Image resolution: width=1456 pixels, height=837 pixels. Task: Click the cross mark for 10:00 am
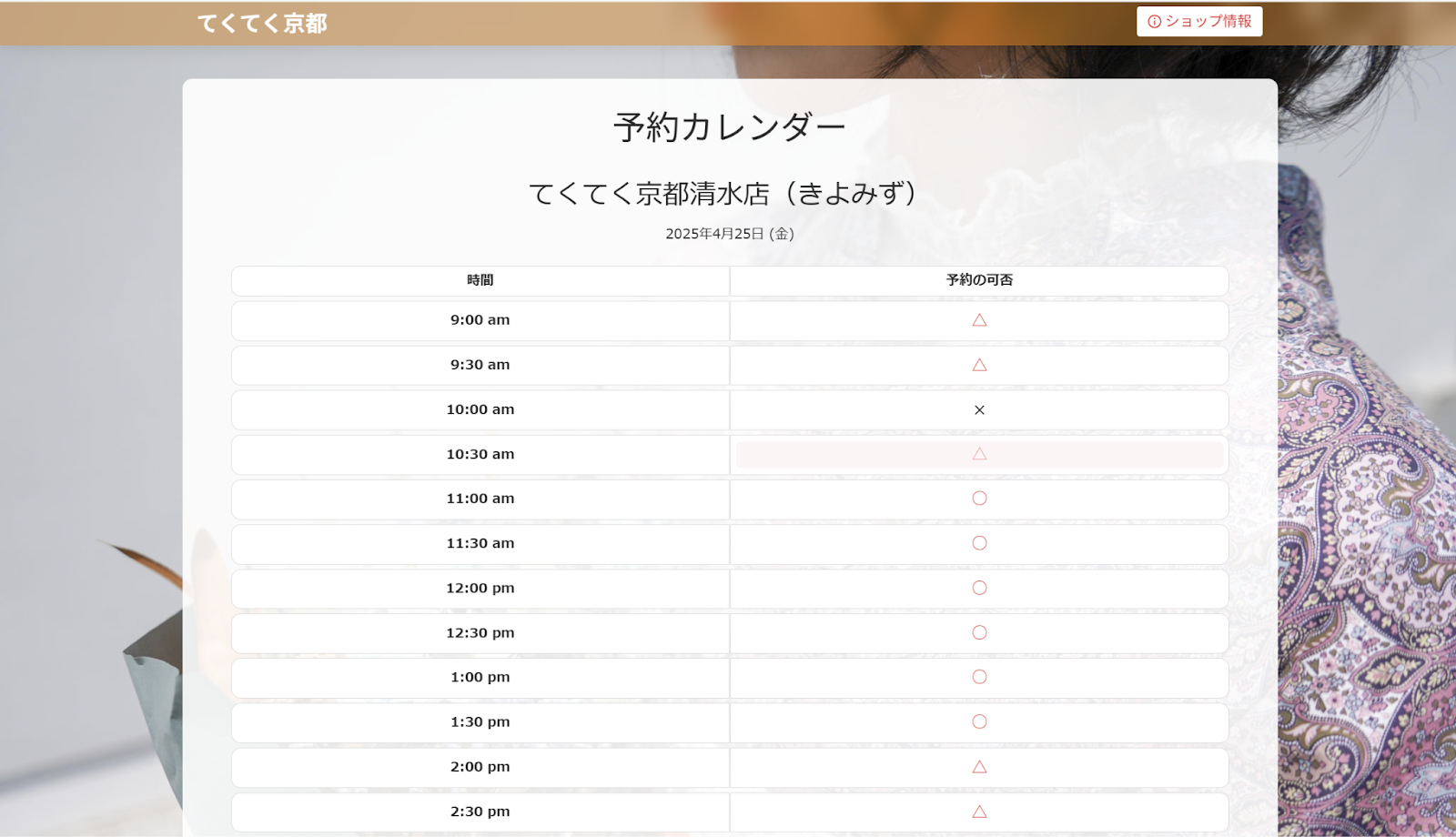point(979,410)
